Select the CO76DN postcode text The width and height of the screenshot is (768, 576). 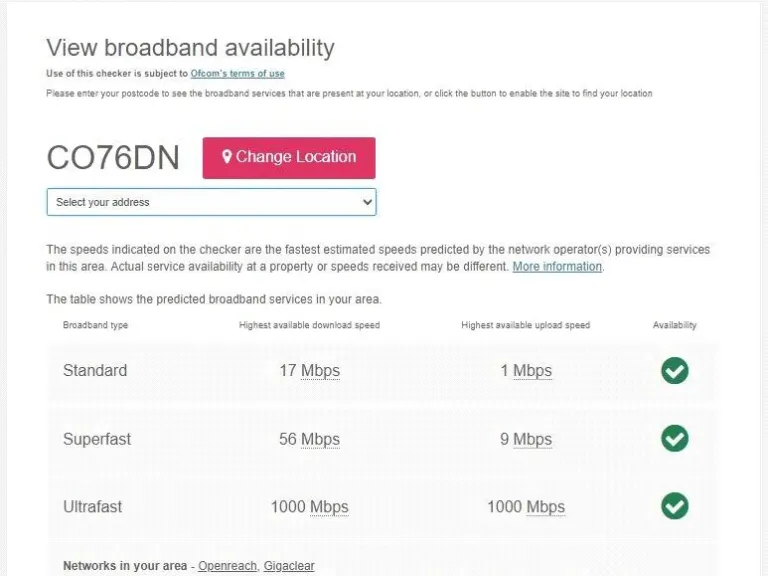click(x=113, y=158)
